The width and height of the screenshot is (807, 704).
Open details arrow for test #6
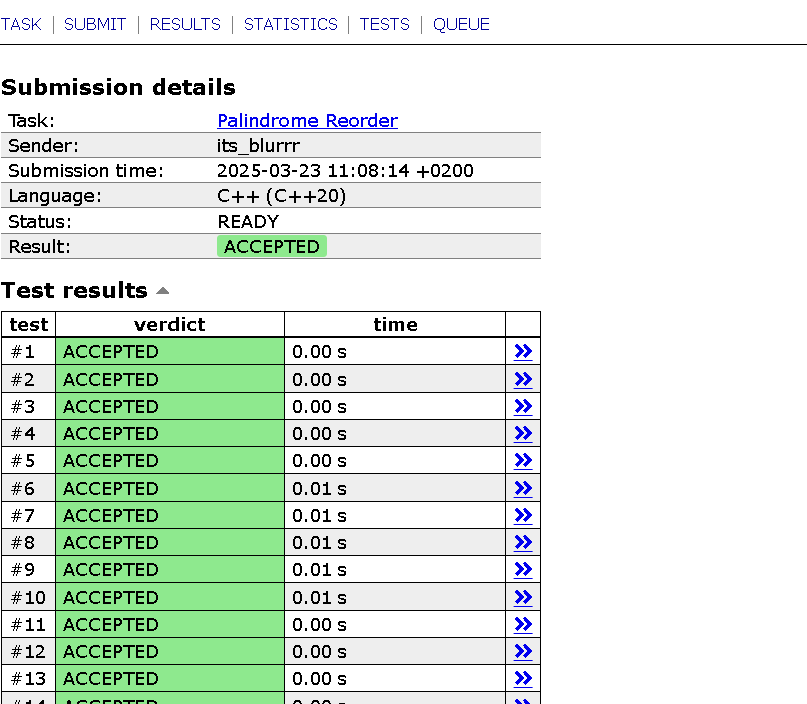coord(523,488)
